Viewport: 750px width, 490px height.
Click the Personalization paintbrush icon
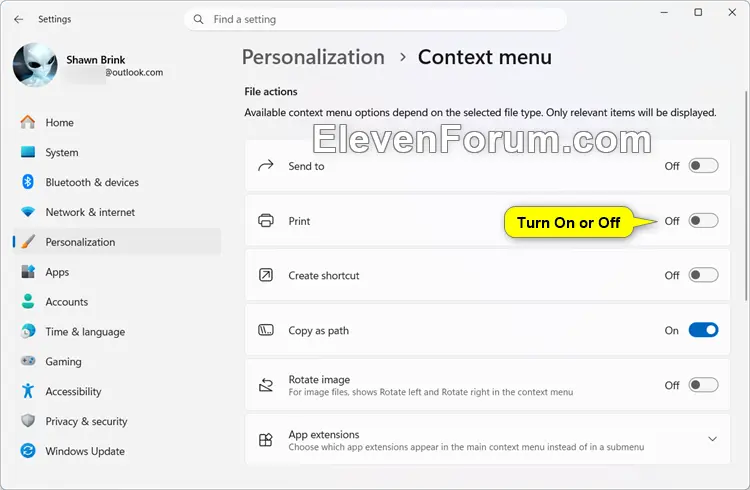pyautogui.click(x=28, y=242)
